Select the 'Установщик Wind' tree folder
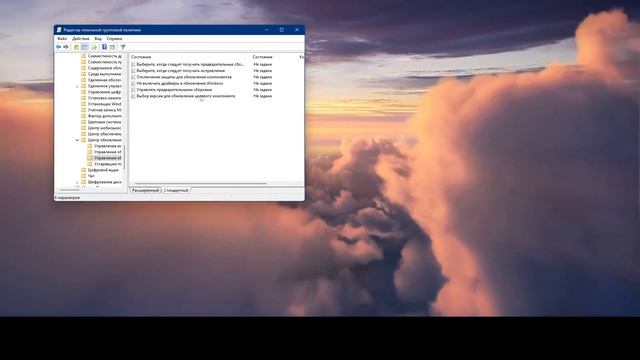Image resolution: width=640 pixels, height=360 pixels. 104,104
